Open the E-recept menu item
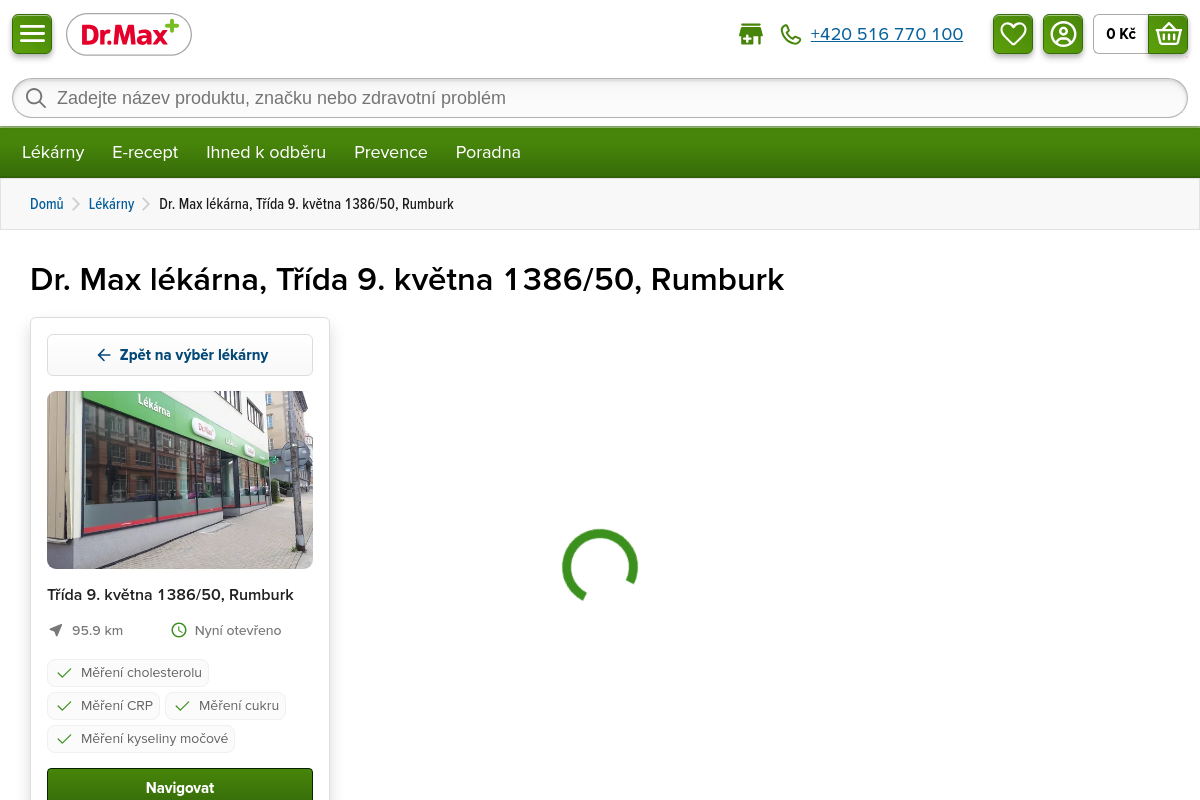Screen dimensions: 1200x800 point(145,152)
